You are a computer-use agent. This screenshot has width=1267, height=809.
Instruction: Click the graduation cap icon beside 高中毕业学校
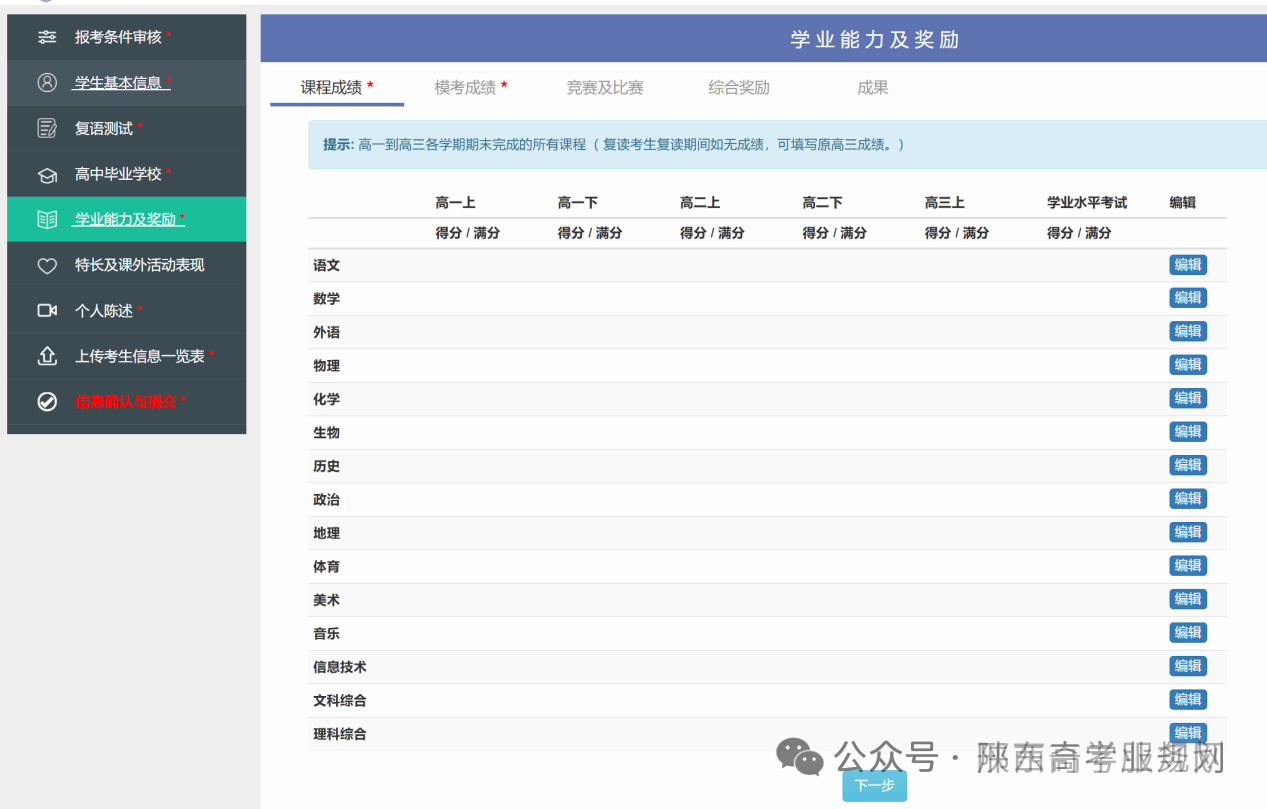coord(47,175)
